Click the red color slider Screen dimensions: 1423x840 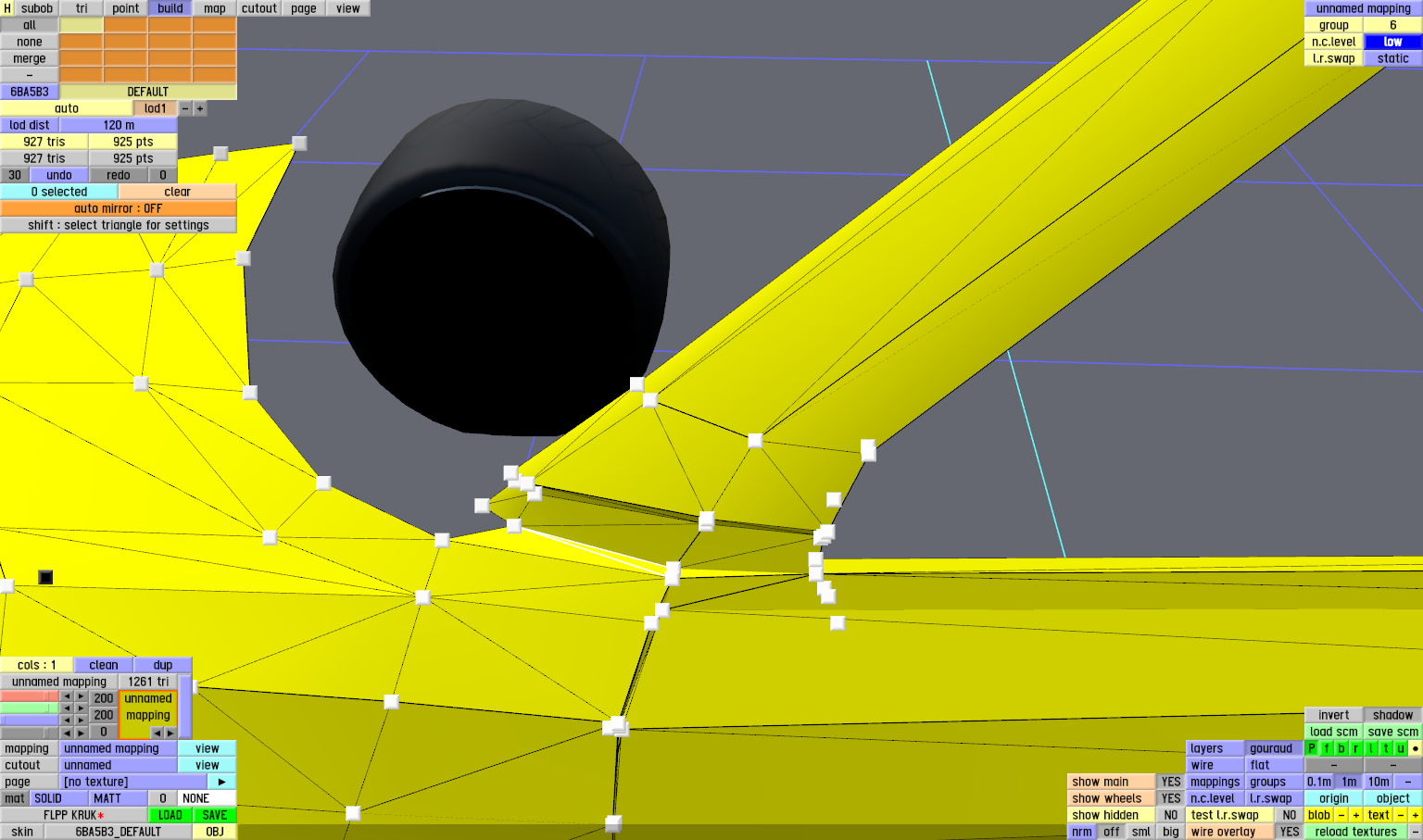[x=30, y=697]
